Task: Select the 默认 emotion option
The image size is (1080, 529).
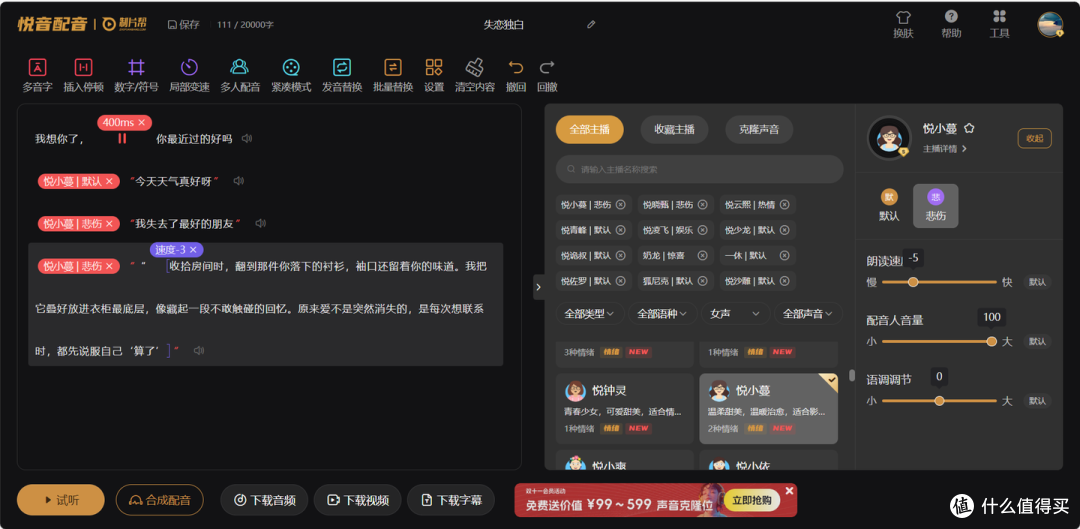Action: [889, 205]
